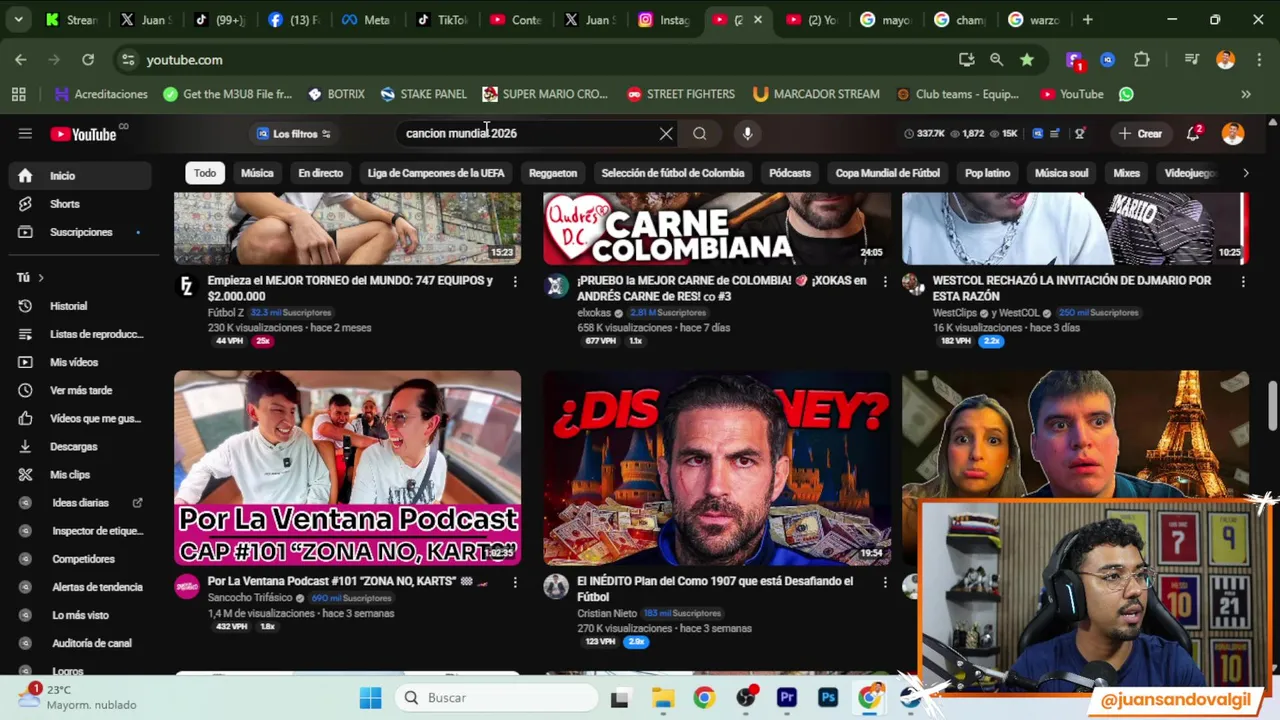Open Shorts in the sidebar
Image resolution: width=1280 pixels, height=720 pixels.
click(x=80, y=204)
